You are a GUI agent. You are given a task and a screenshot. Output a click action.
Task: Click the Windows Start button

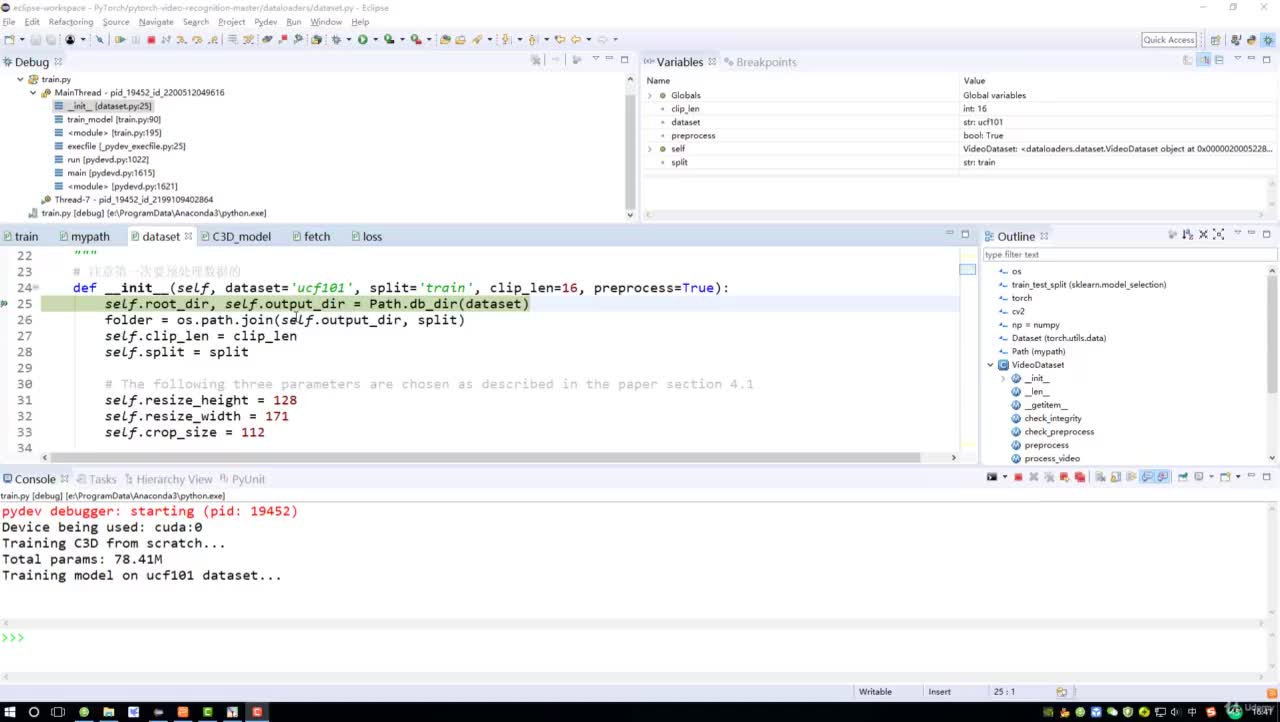[9, 712]
